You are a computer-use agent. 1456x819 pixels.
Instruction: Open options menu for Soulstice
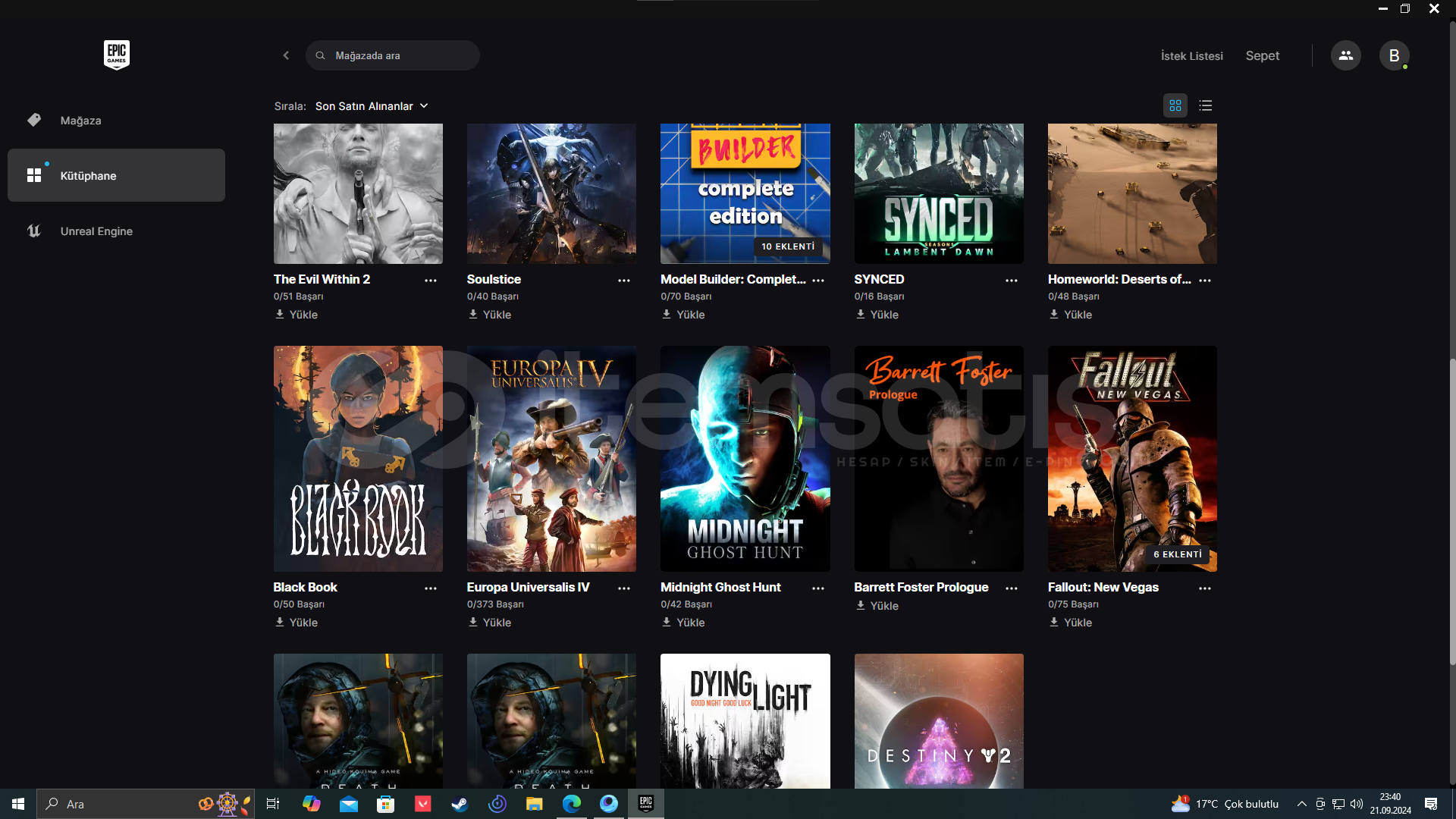[x=624, y=280]
